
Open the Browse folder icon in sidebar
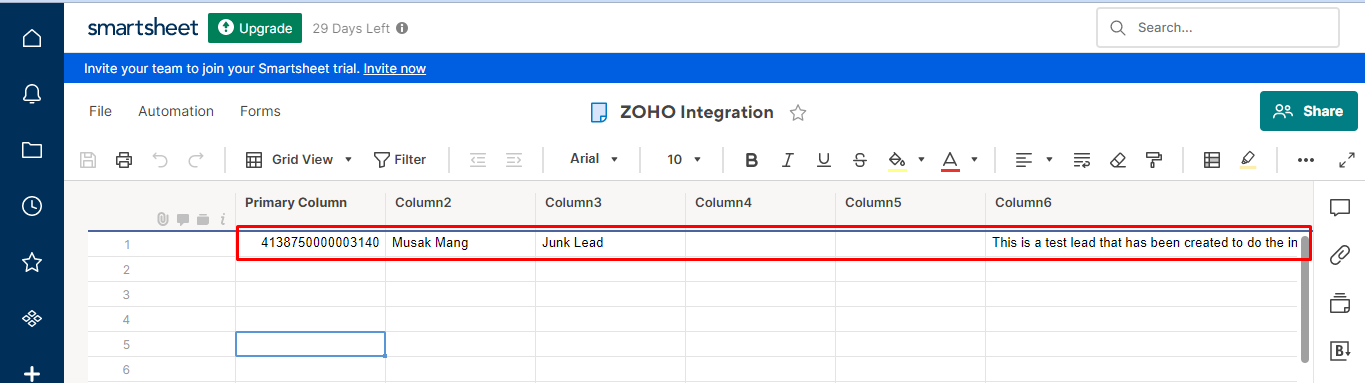(x=32, y=150)
